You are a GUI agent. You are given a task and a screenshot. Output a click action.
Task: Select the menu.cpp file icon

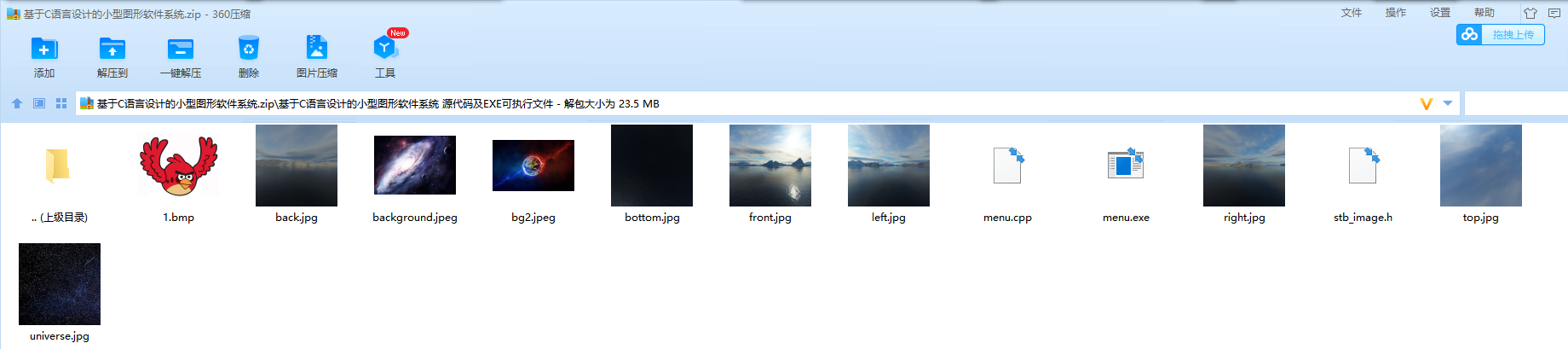(x=1008, y=166)
